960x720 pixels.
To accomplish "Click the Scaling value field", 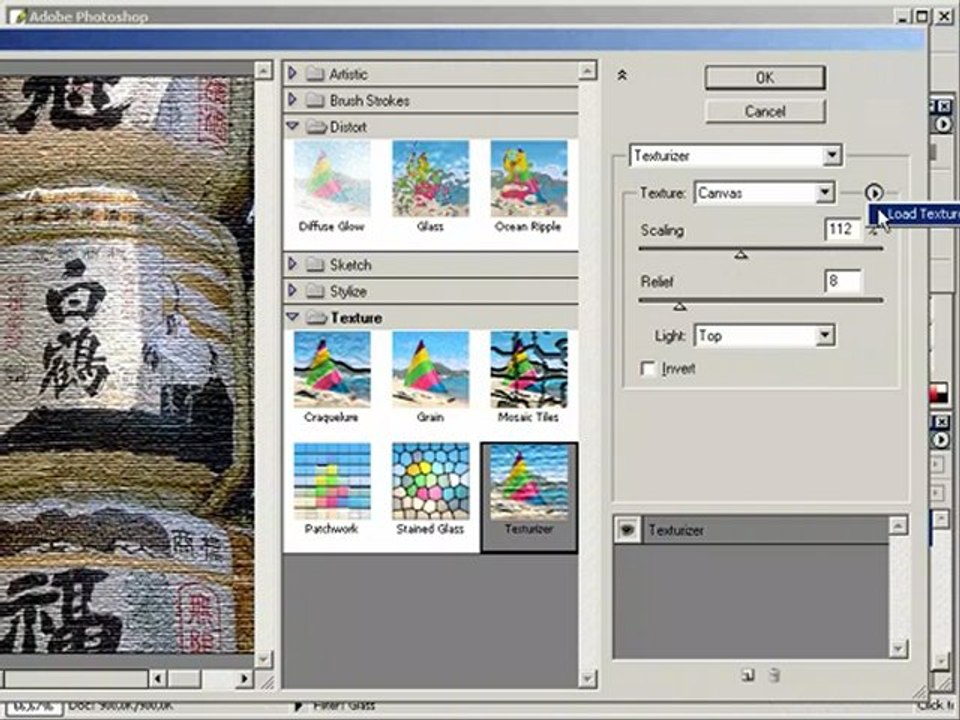I will click(842, 230).
